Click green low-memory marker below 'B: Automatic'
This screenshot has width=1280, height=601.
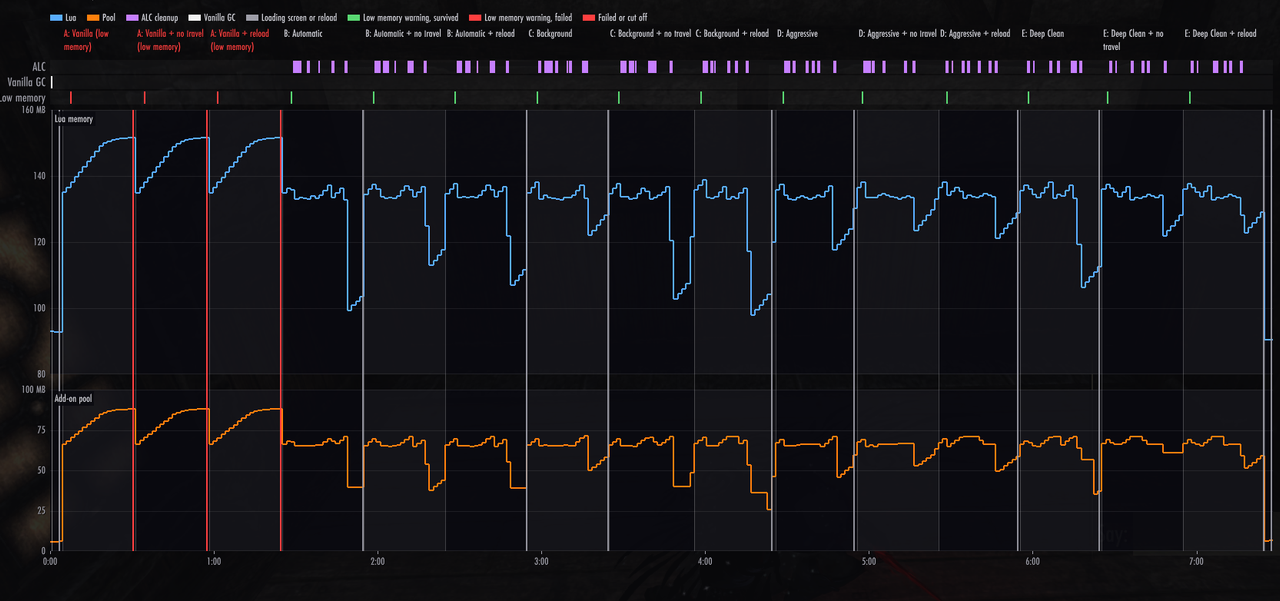pos(291,97)
